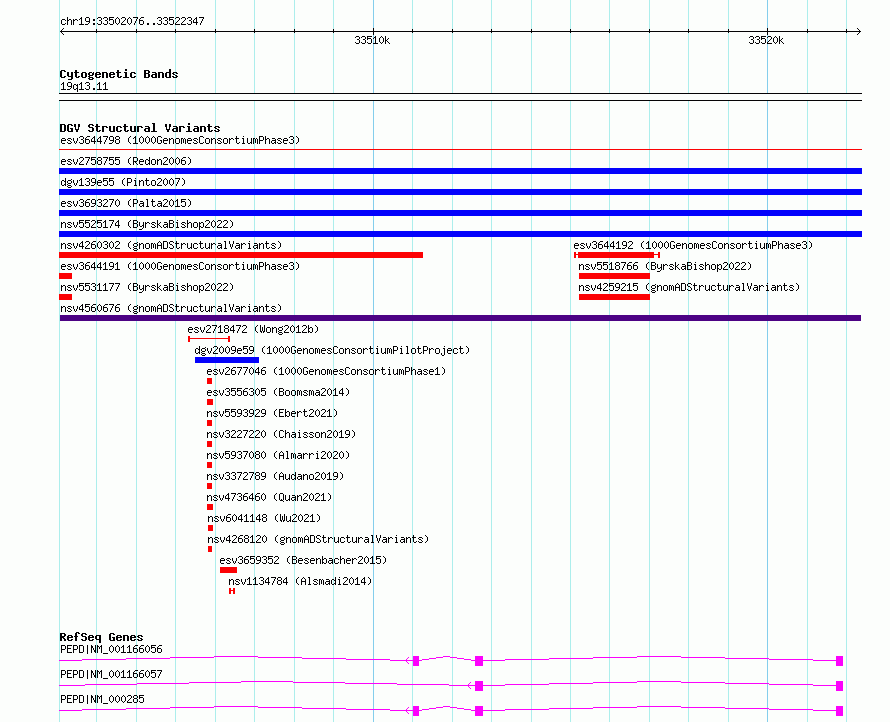Screen dimensions: 890x722
Task: Select the red bar under esv3659352
Action: coord(229,570)
